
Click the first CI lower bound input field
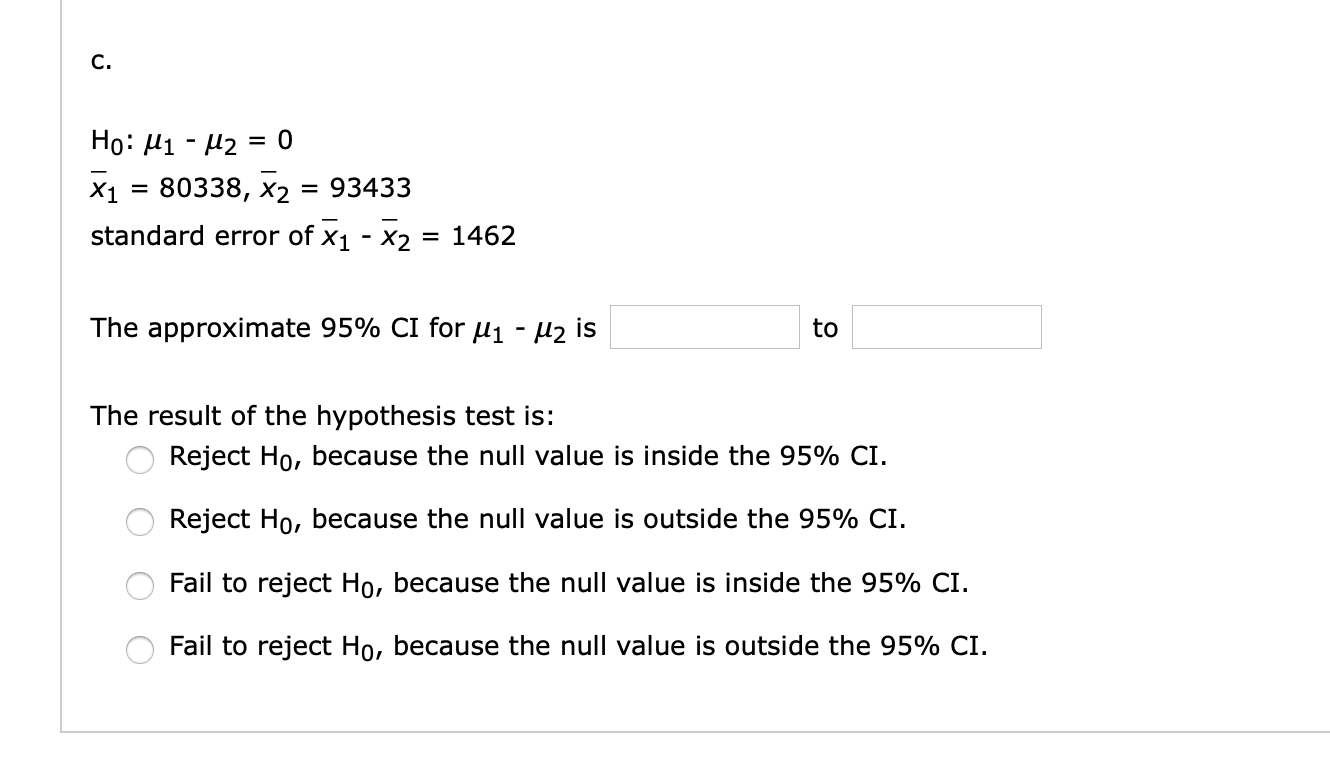click(x=705, y=327)
